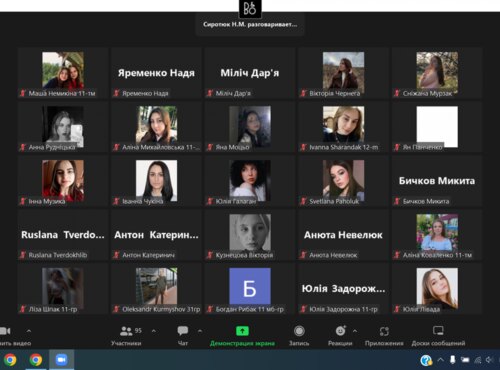Select Маша Немикіна 11-тм video tile
The width and height of the screenshot is (500, 370).
point(63,73)
